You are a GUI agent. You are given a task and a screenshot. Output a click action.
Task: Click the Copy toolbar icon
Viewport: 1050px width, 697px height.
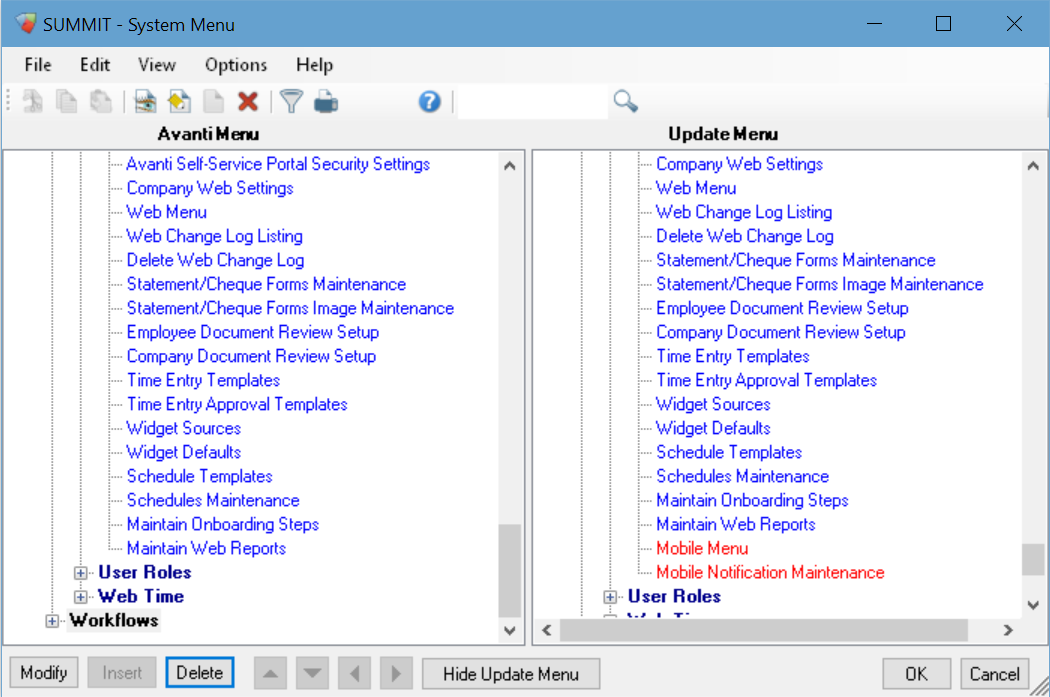pos(66,102)
